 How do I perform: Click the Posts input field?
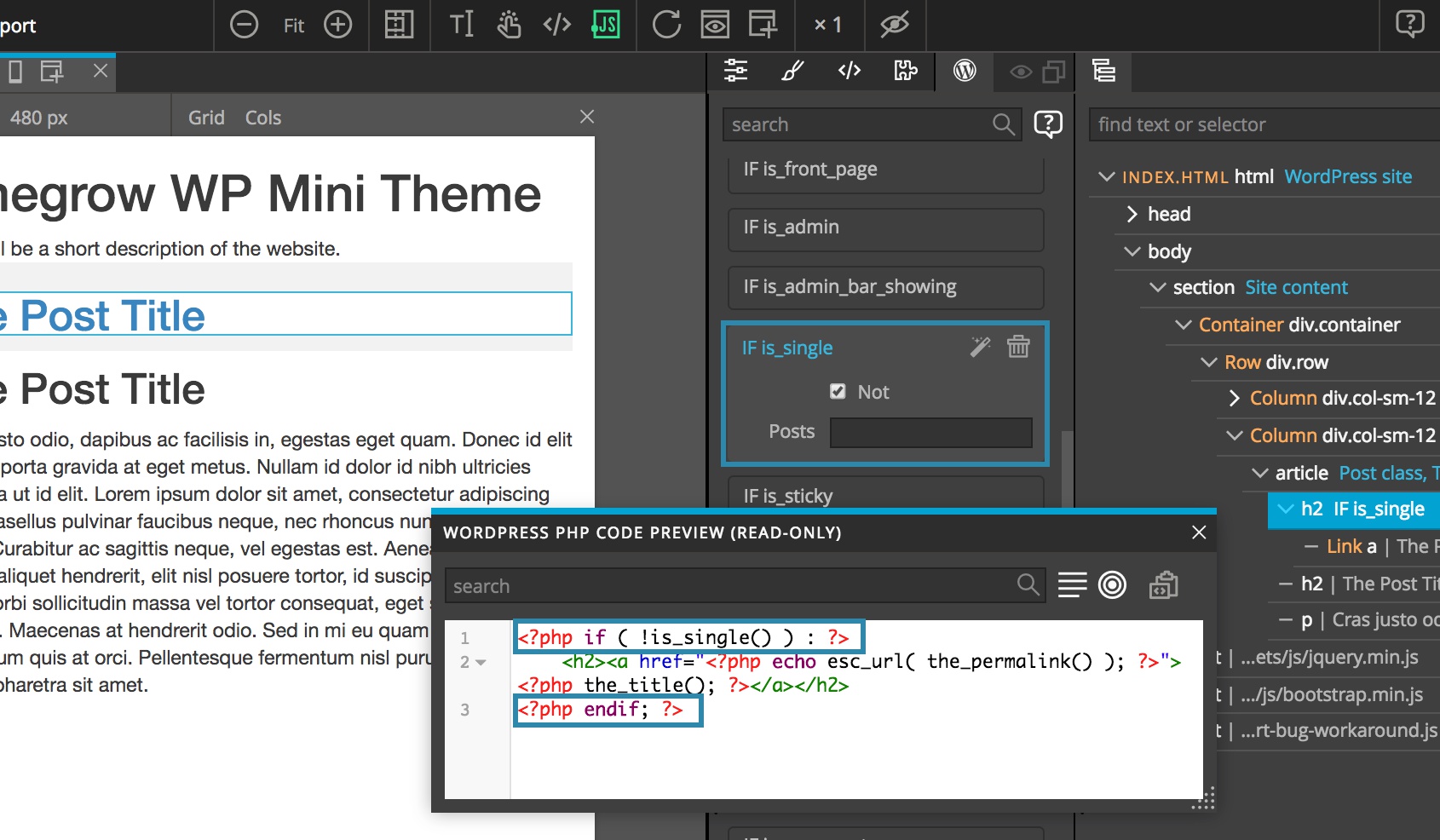[931, 432]
